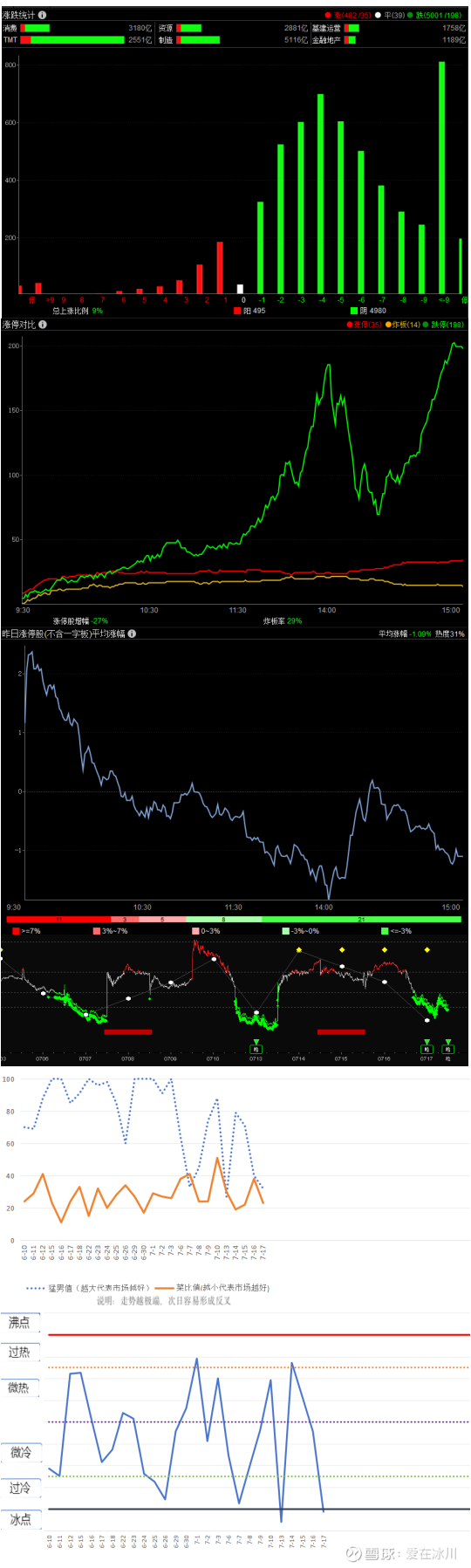This screenshot has width=471, height=1568.
Task: Select the 阳 495 legend swatch
Action: pyautogui.click(x=237, y=310)
